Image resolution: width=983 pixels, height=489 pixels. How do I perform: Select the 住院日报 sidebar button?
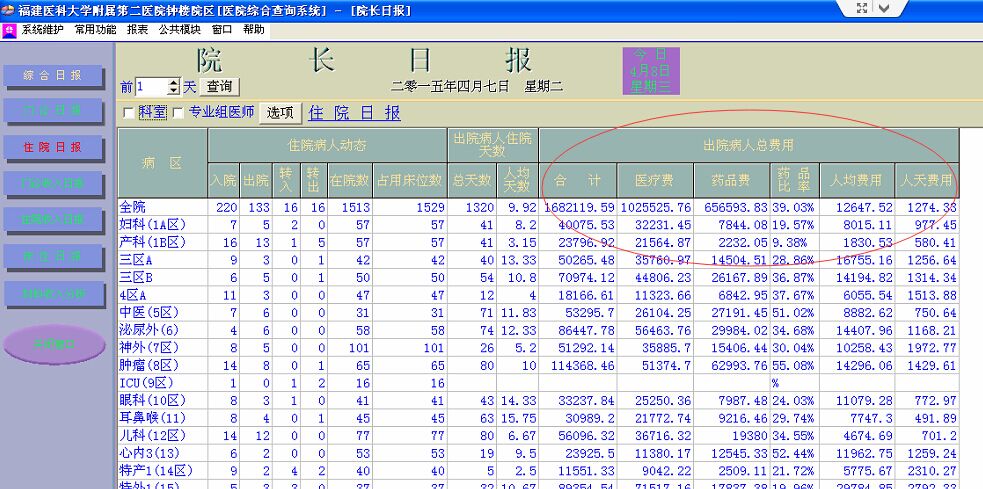pyautogui.click(x=53, y=147)
